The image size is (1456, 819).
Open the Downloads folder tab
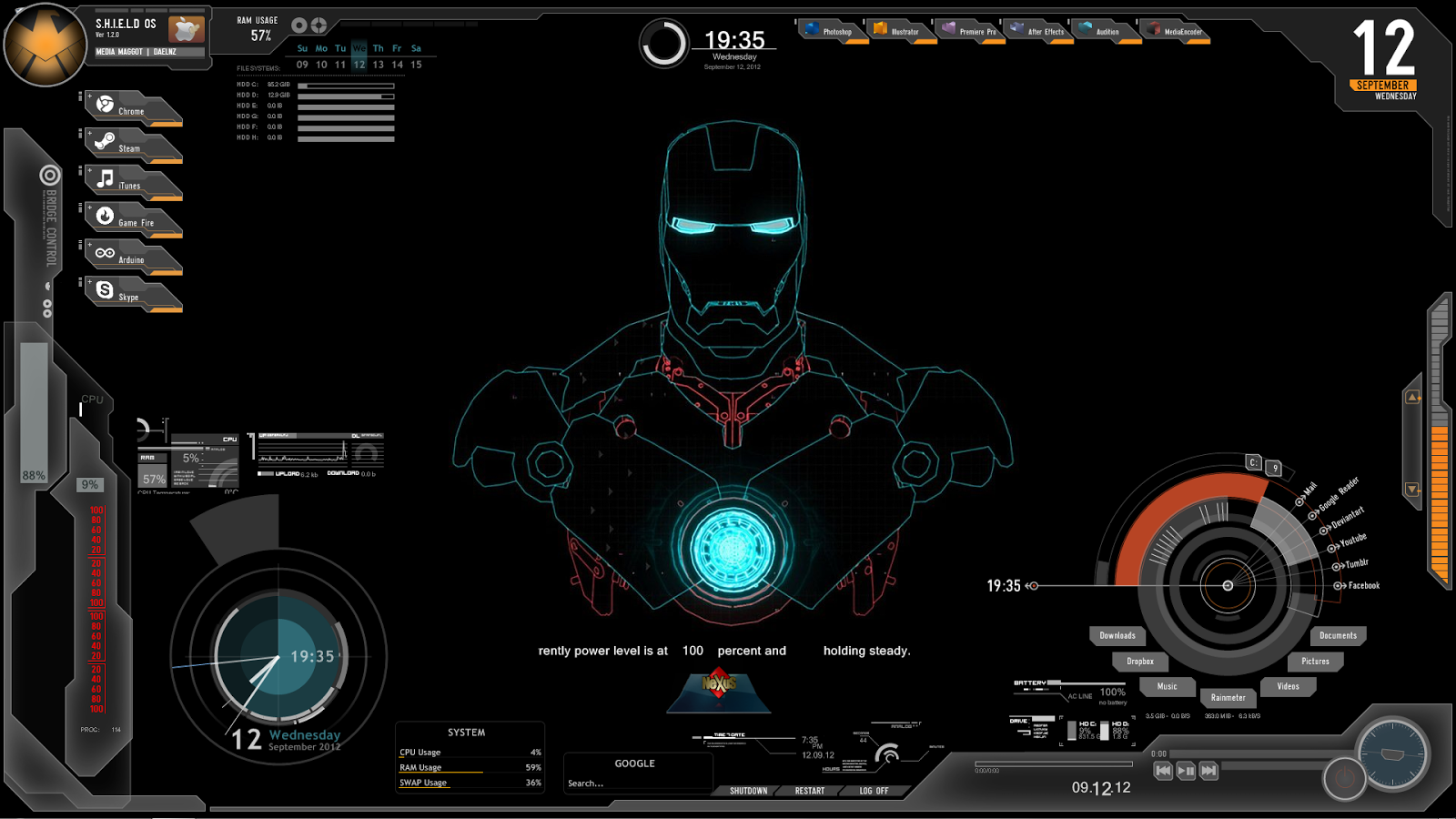click(1117, 635)
